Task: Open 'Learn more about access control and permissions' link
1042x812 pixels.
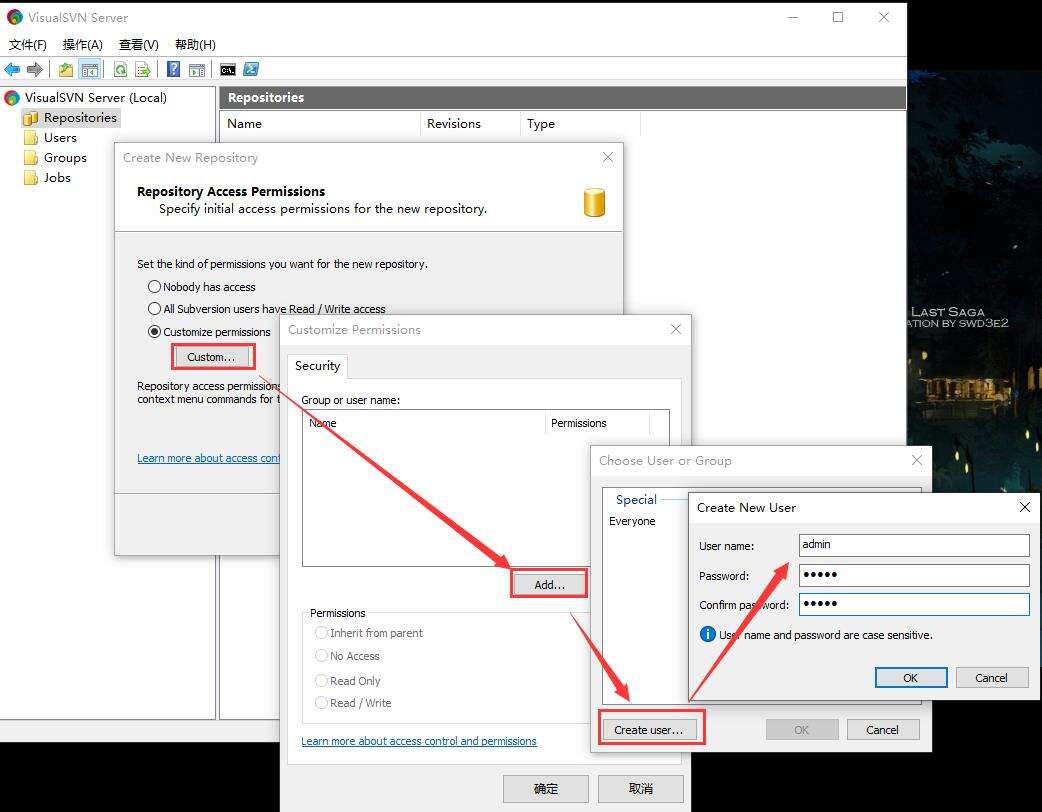Action: [419, 741]
